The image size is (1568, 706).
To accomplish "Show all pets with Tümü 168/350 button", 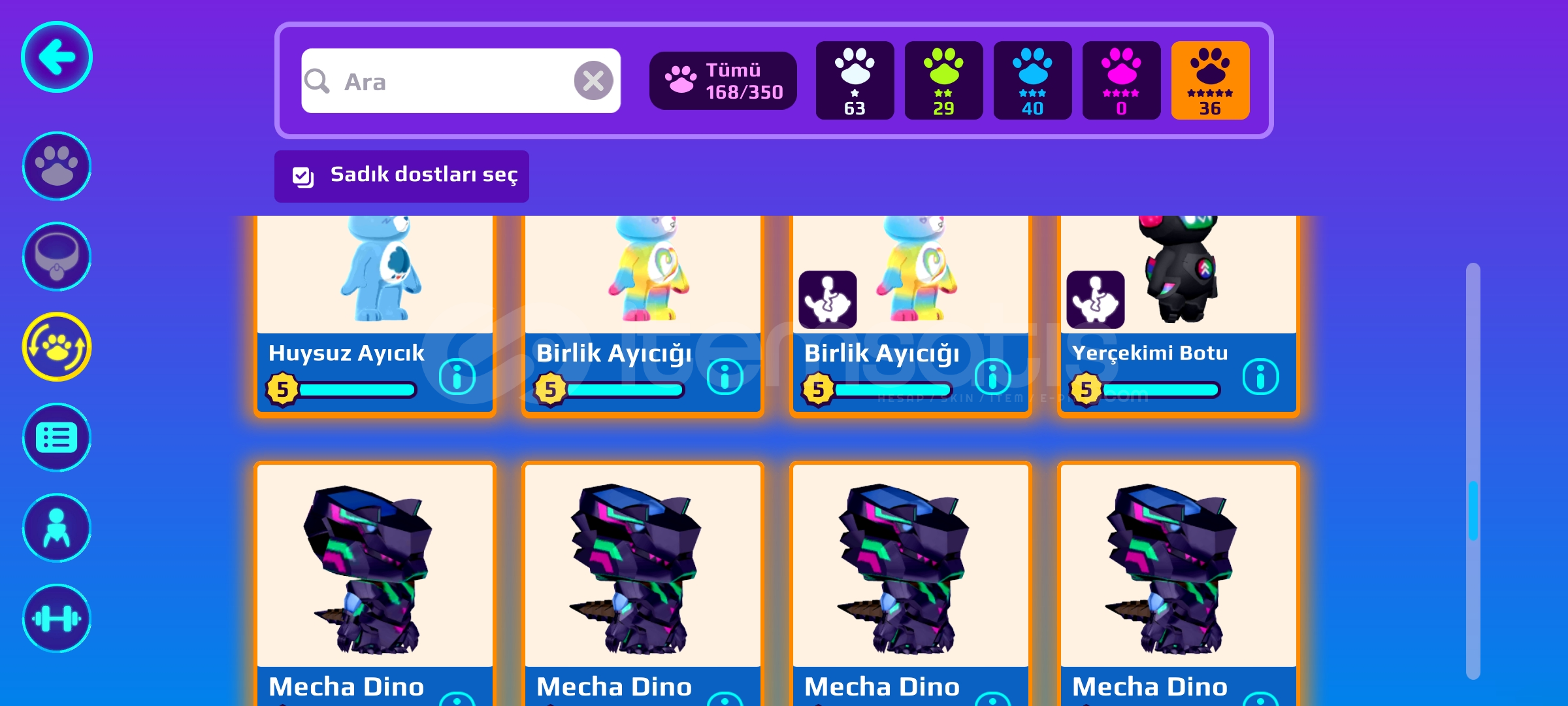I will pos(723,80).
